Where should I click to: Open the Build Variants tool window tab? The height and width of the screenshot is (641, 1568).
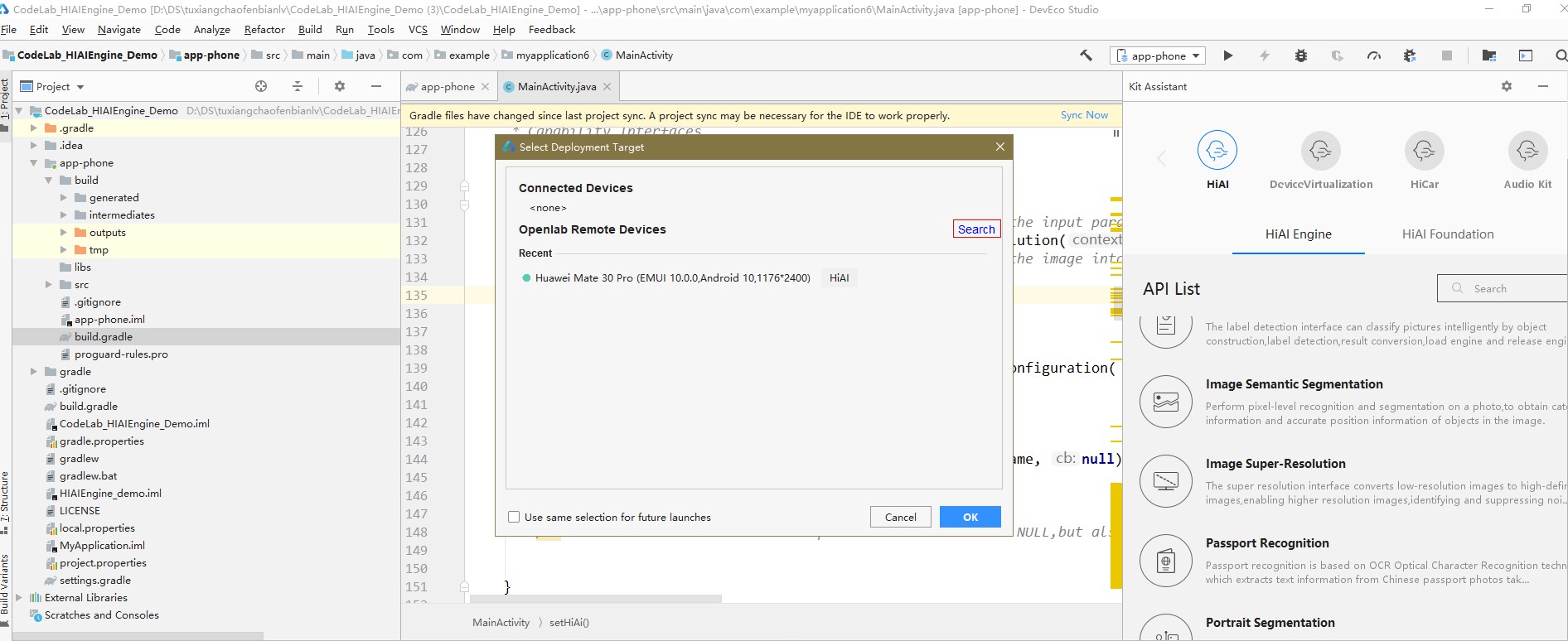[5, 591]
